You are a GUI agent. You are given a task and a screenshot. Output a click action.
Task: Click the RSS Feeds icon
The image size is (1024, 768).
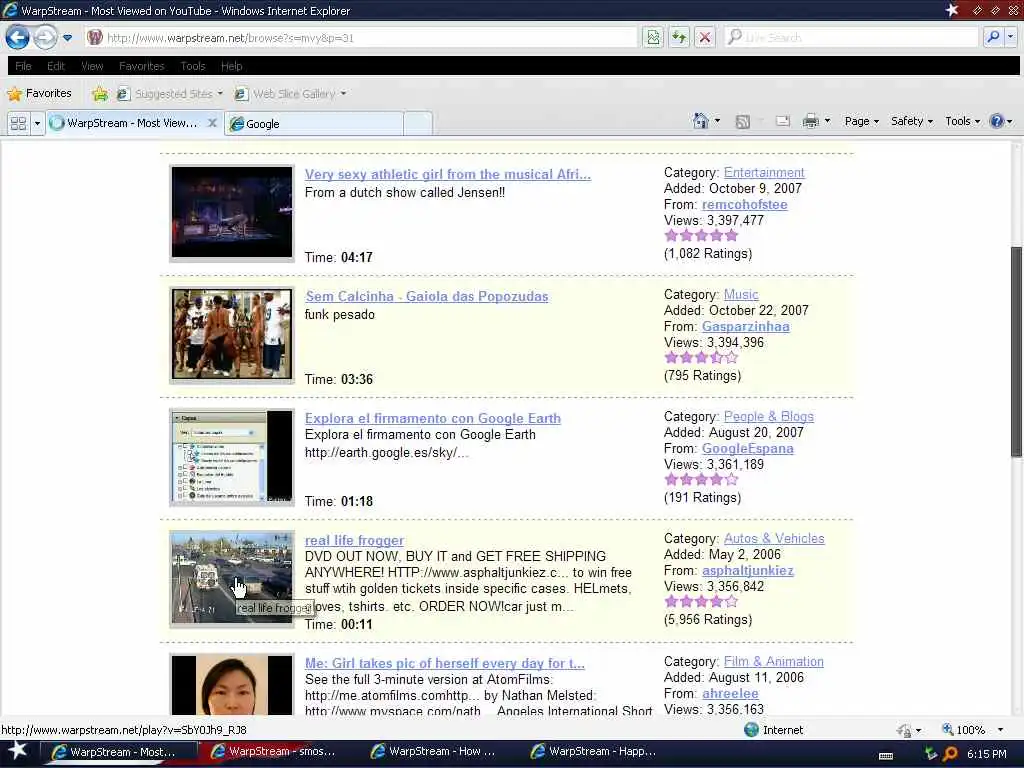click(743, 121)
